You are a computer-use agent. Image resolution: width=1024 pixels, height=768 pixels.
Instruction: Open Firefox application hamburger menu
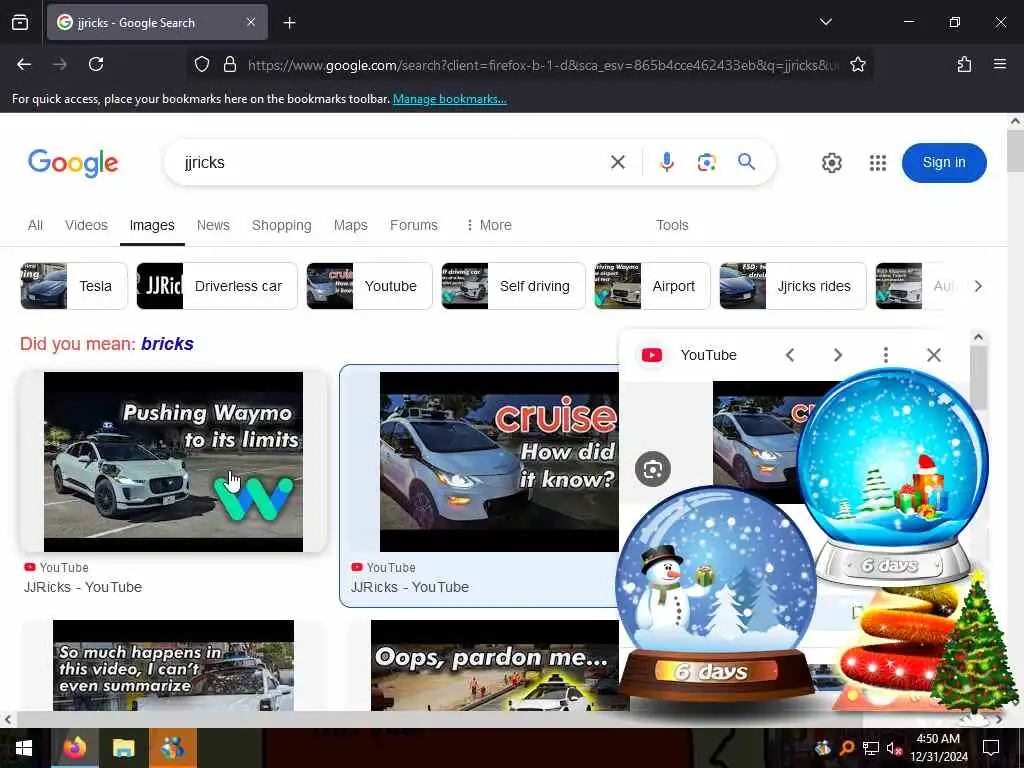[x=999, y=64]
